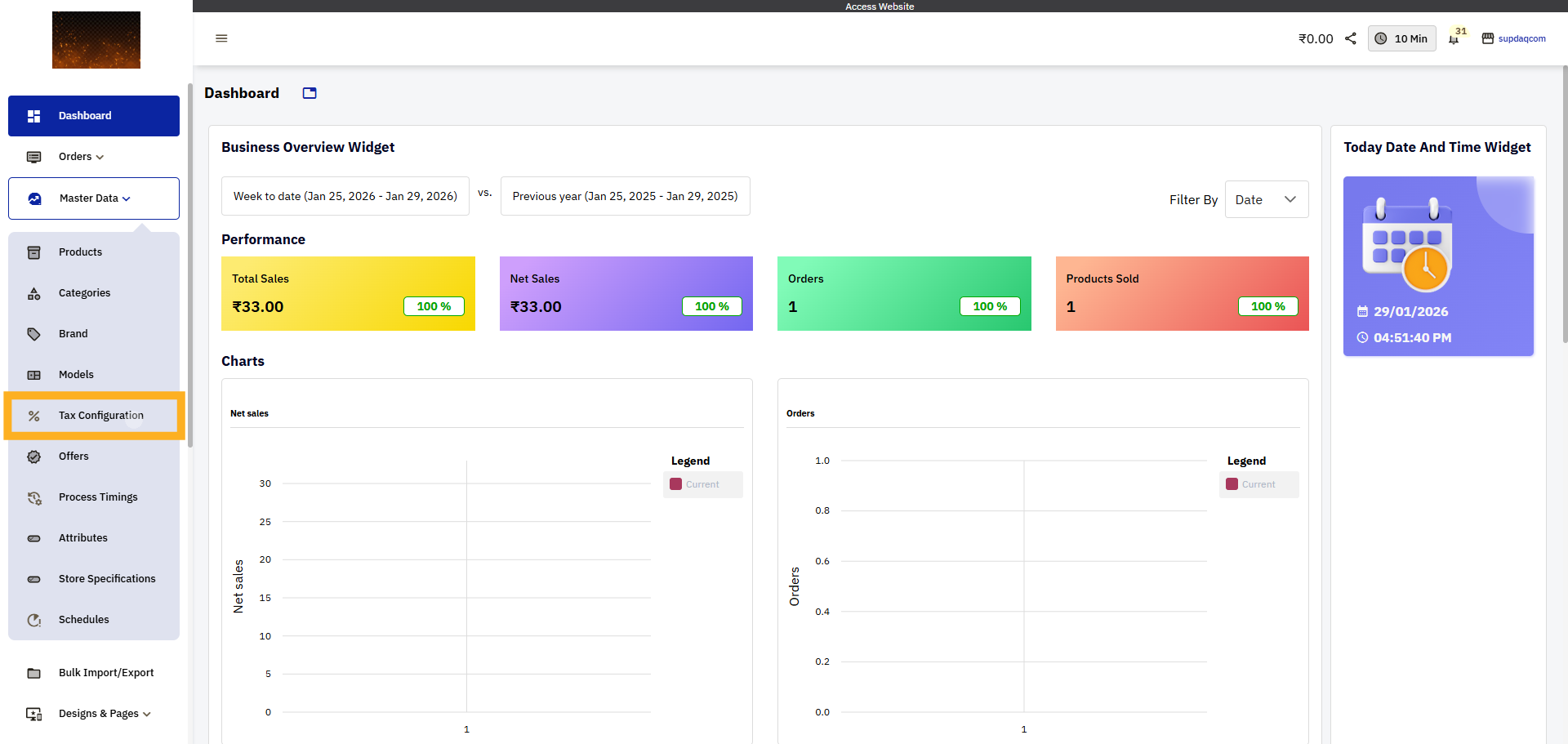Screen dimensions: 1568x744
Task: Open Offers in the sidebar
Action: tap(94, 457)
